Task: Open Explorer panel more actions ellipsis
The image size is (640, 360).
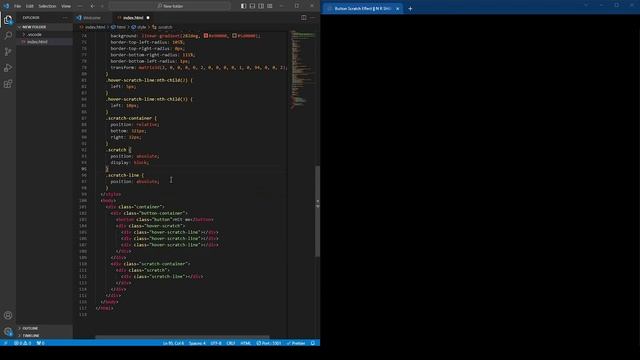Action: pos(65,18)
